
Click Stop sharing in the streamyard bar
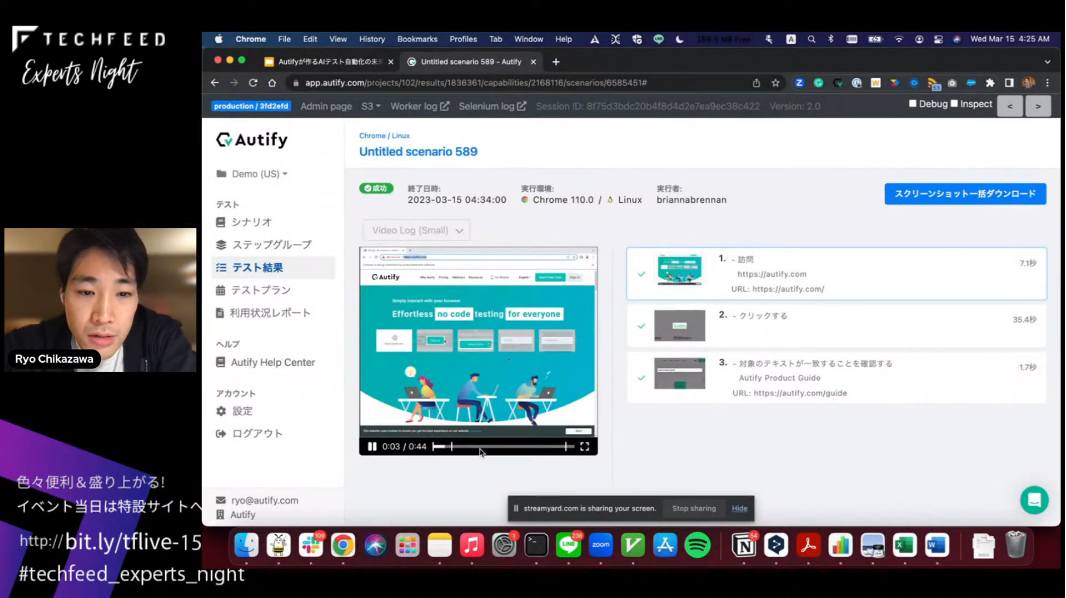[693, 508]
